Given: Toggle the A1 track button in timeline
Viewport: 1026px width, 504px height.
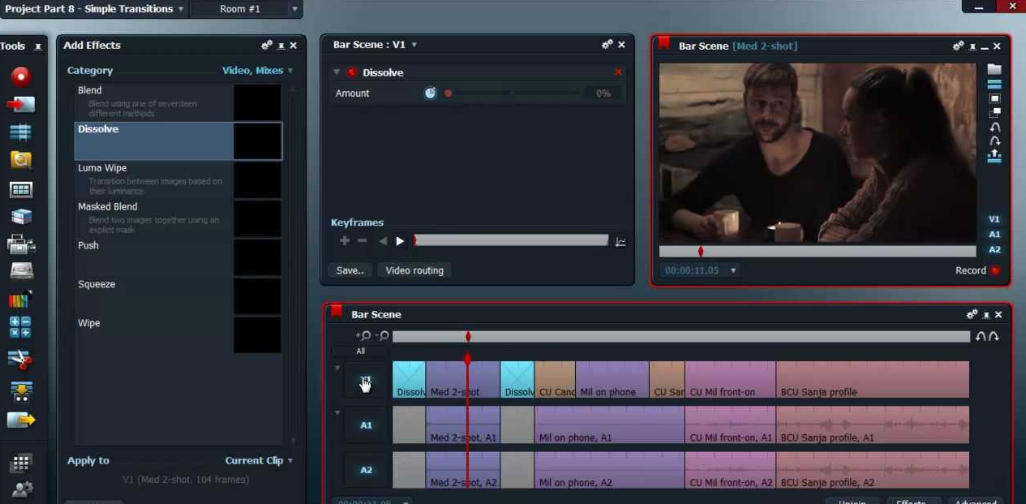Looking at the screenshot, I should point(366,425).
